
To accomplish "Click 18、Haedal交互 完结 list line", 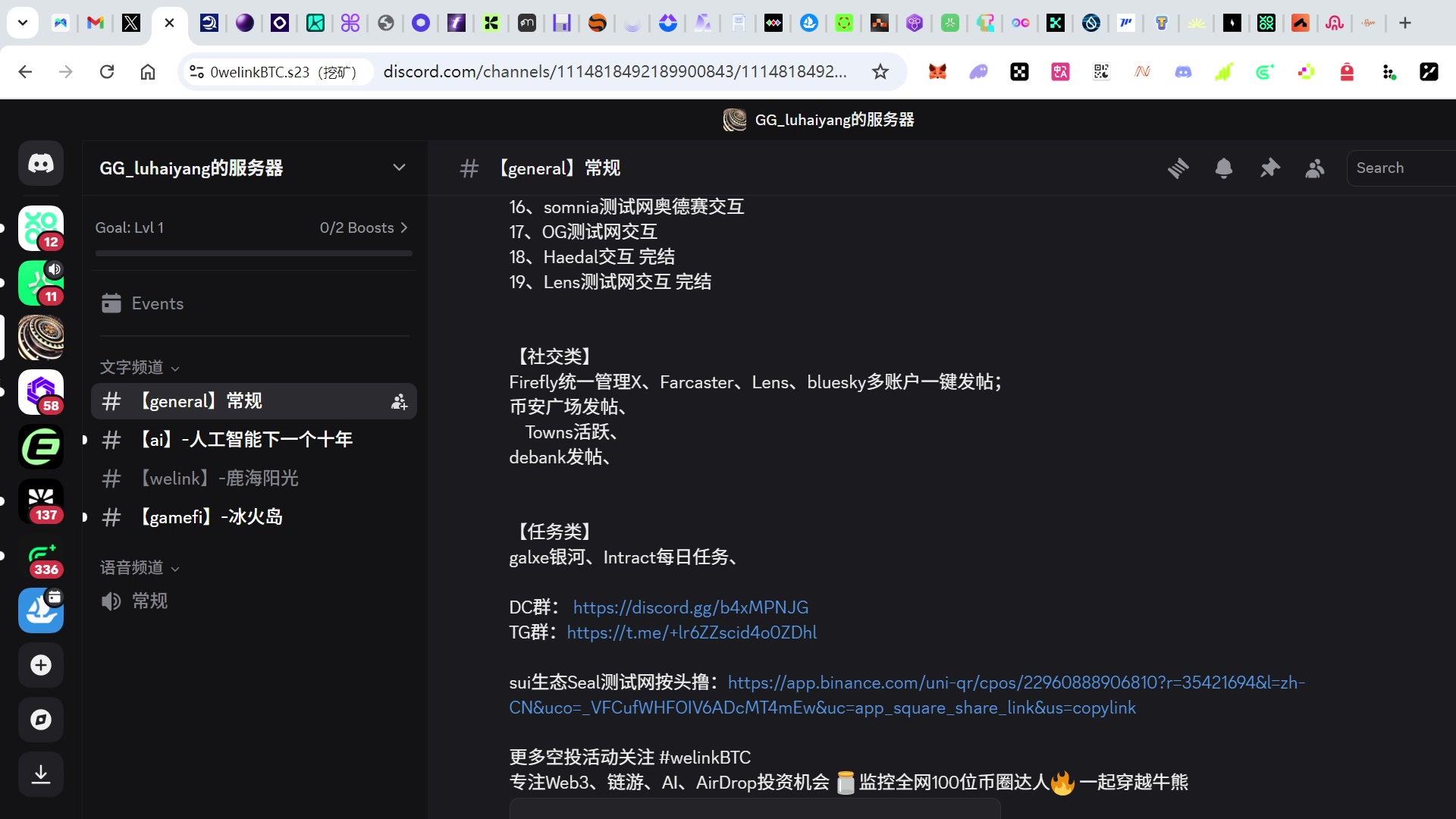I will click(591, 257).
